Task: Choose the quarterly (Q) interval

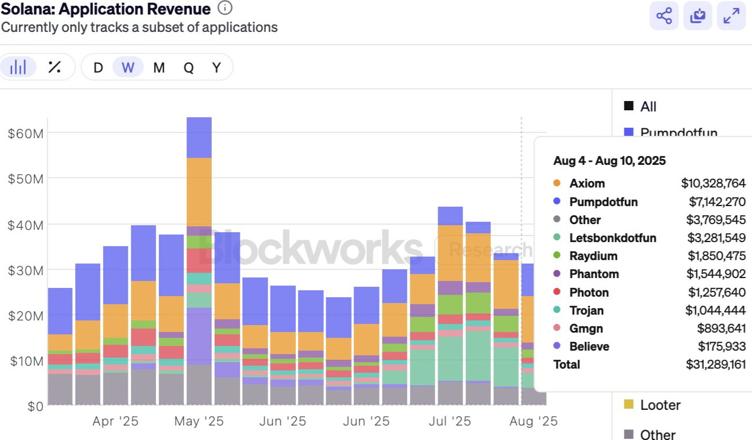Action: coord(188,67)
